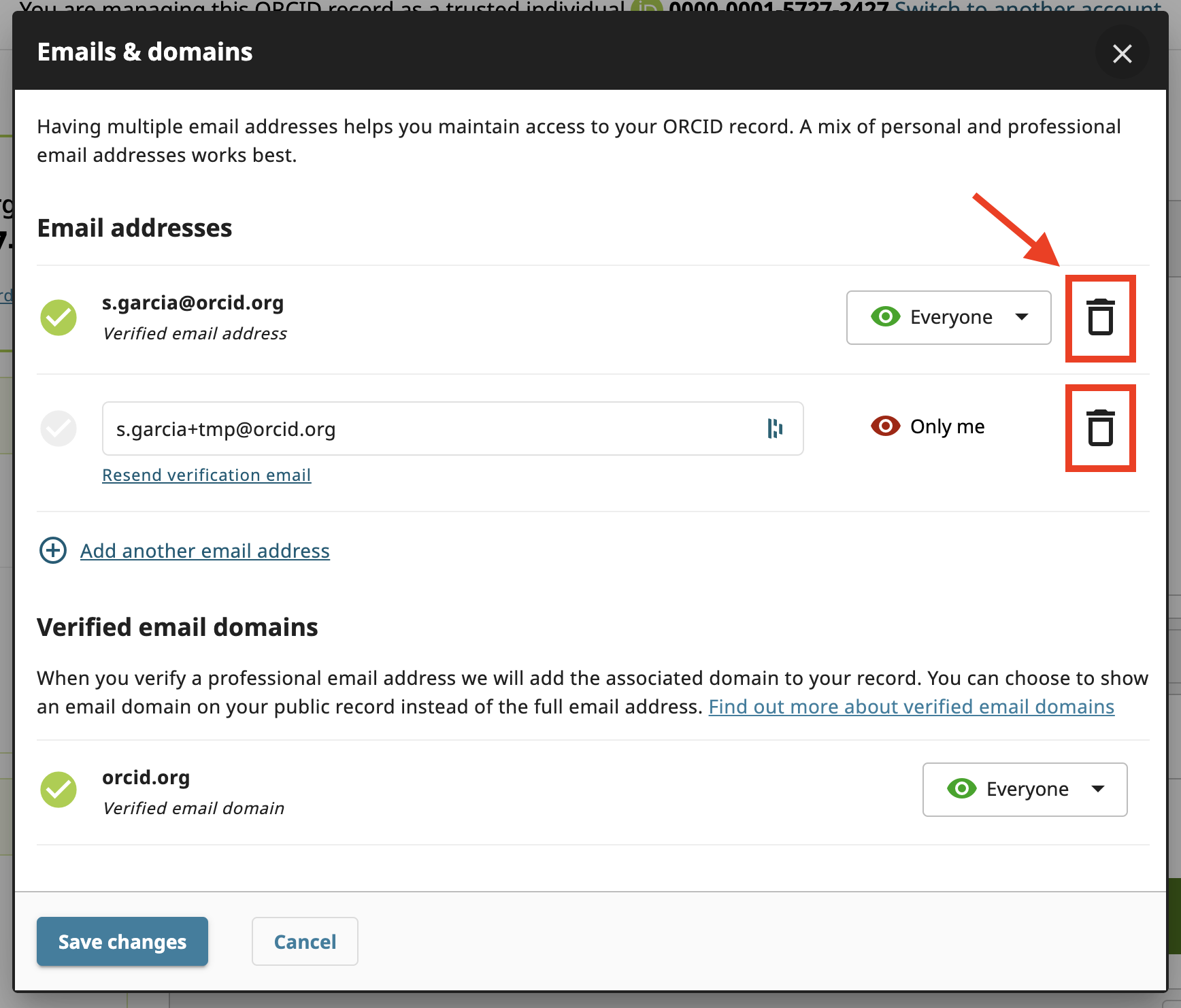The height and width of the screenshot is (1008, 1181).
Task: Click the s.garcia+tmp@orcid.org input field
Action: [x=408, y=429]
